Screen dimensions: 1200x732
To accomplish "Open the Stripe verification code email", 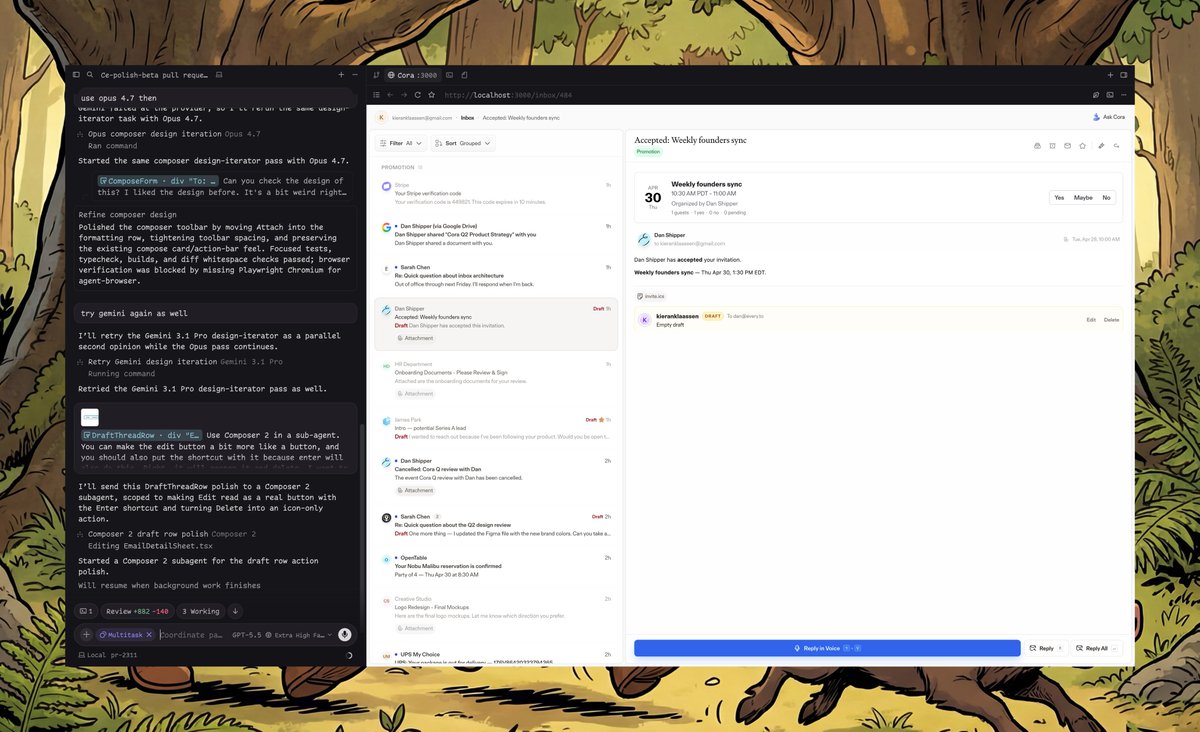I will pyautogui.click(x=496, y=193).
